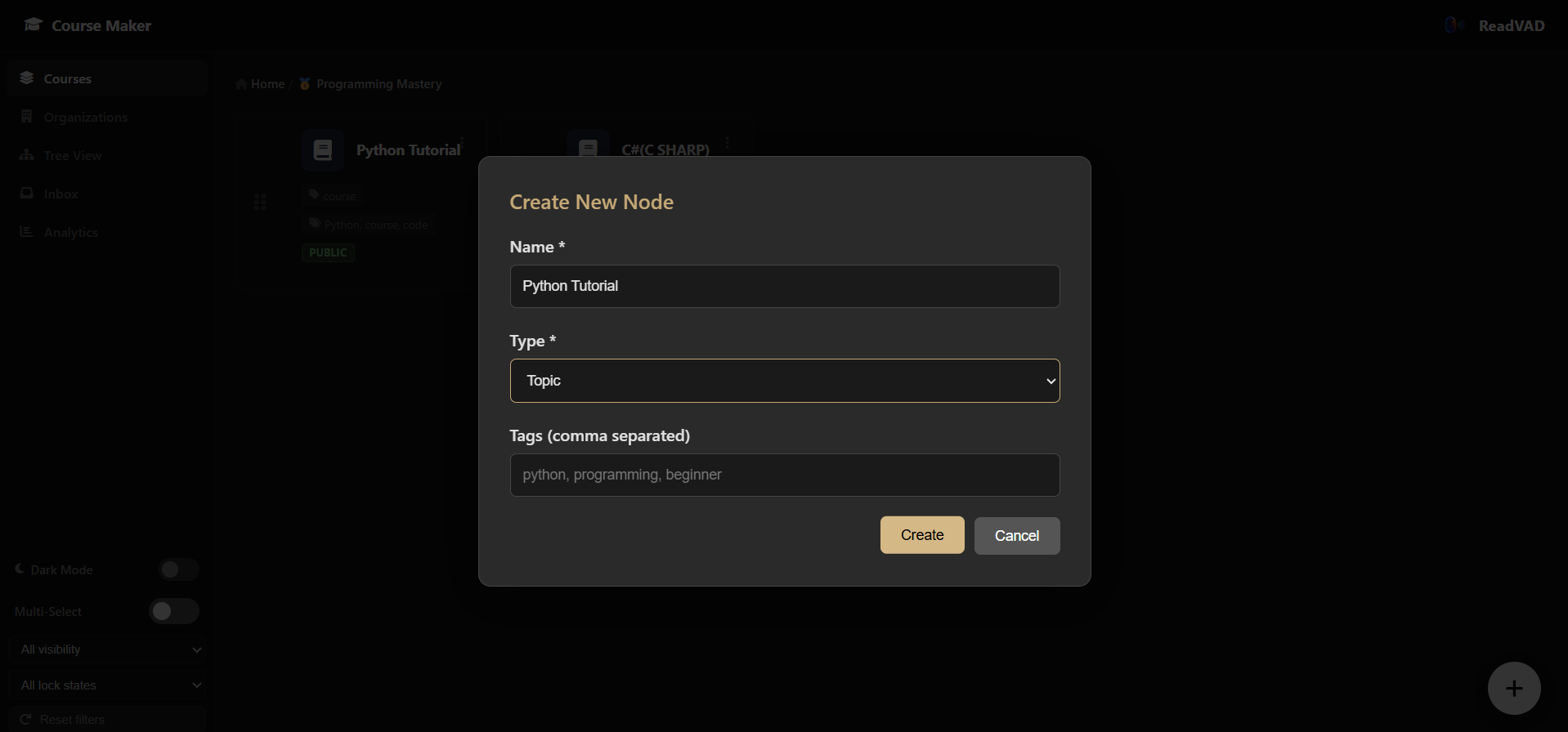This screenshot has width=1568, height=732.
Task: Click the Python Tutorial card book icon
Action: [x=323, y=150]
